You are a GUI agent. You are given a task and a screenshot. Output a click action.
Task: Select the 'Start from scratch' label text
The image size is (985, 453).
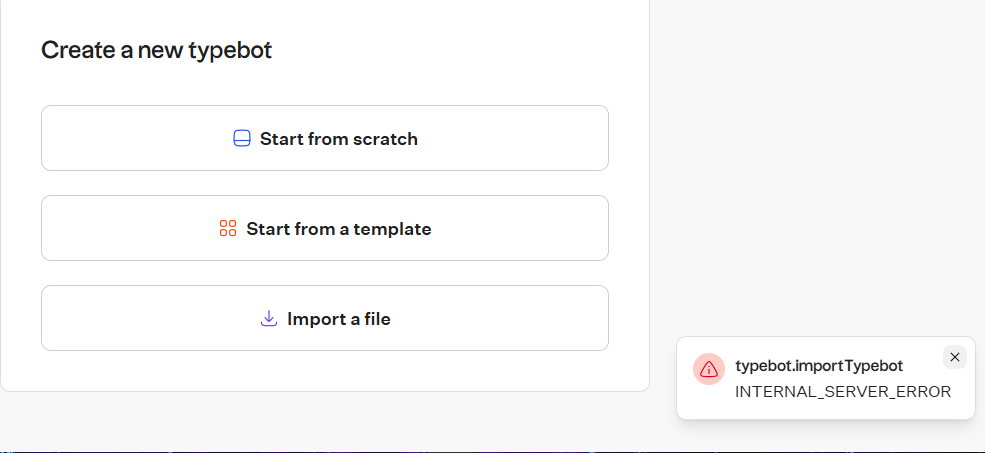[x=339, y=139]
